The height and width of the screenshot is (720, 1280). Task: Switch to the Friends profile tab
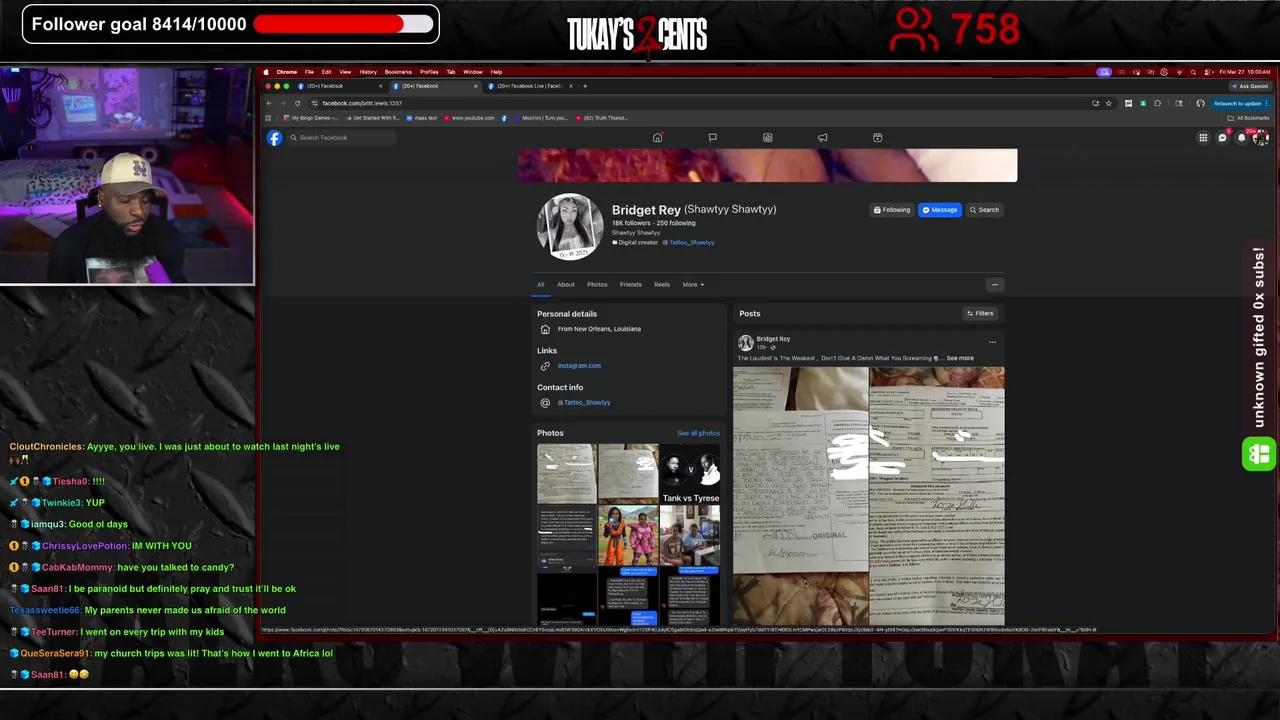pyautogui.click(x=630, y=285)
